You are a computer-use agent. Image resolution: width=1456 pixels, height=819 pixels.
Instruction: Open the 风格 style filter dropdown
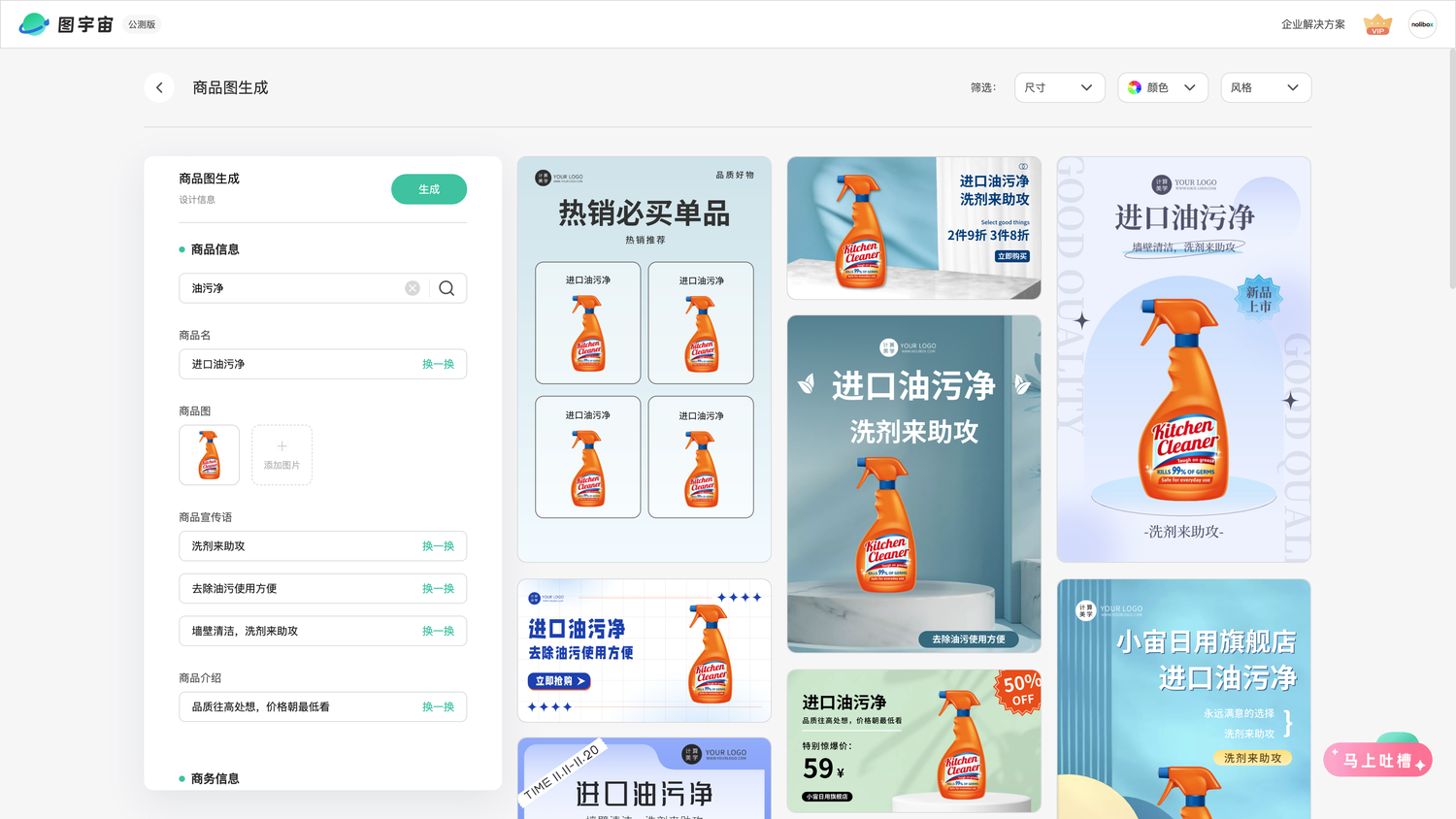click(x=1266, y=87)
